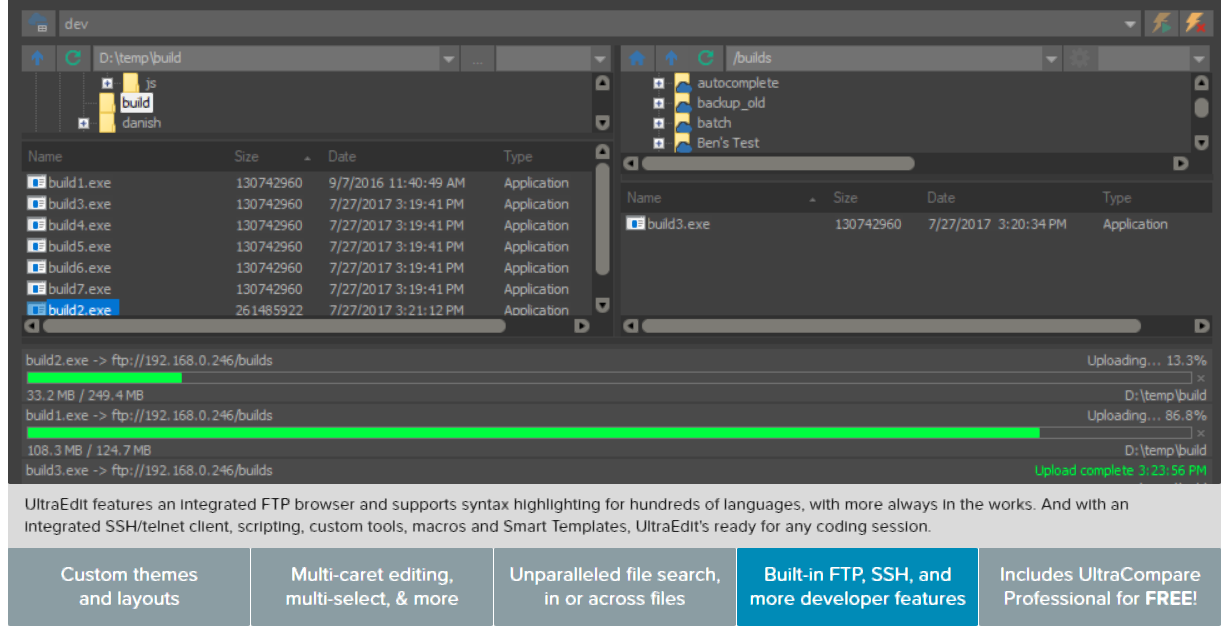
Task: Expand the Ben's Test remote folder
Action: 658,144
